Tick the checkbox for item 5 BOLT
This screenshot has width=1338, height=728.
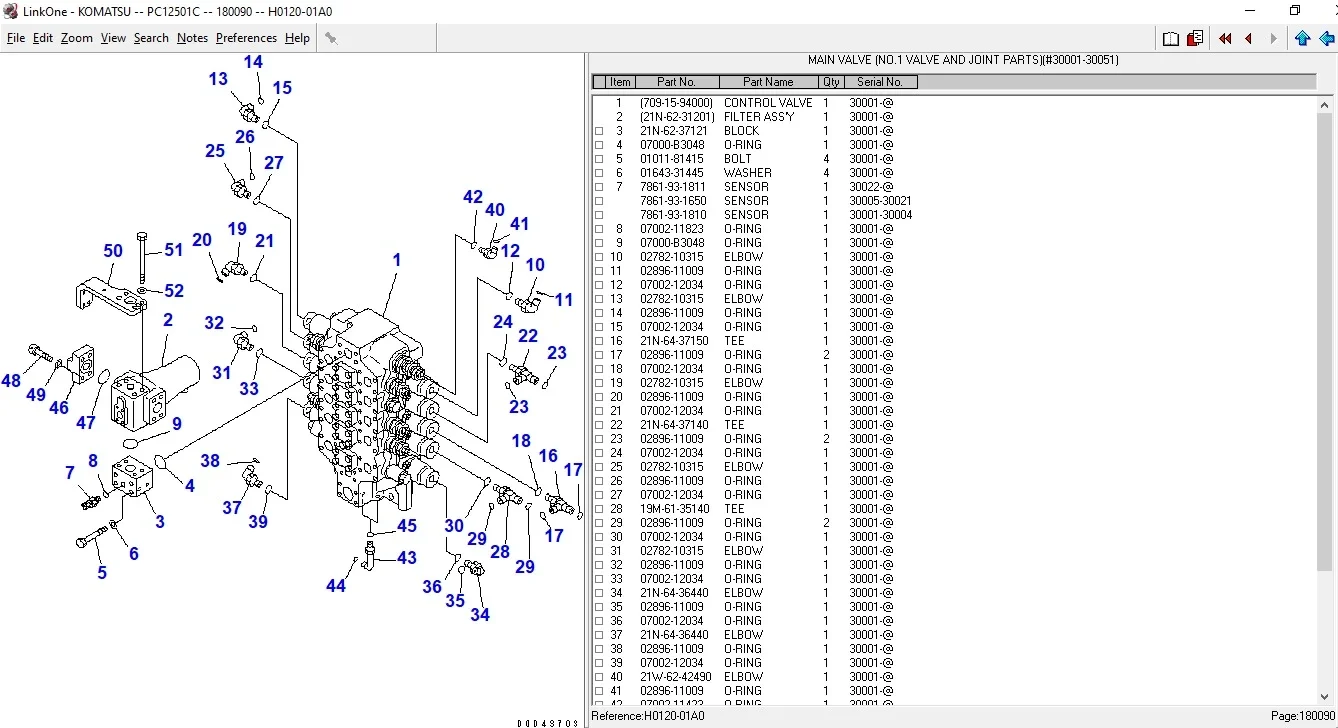[x=600, y=159]
